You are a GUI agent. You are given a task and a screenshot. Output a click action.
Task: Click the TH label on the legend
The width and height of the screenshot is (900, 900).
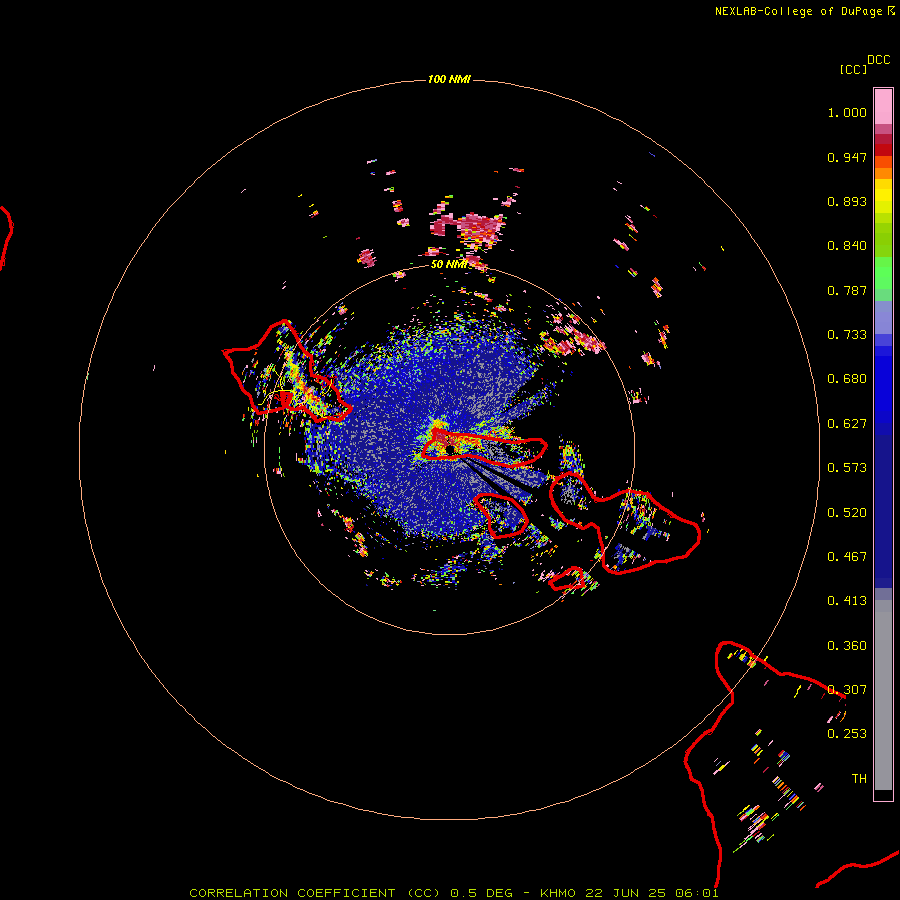pos(859,779)
